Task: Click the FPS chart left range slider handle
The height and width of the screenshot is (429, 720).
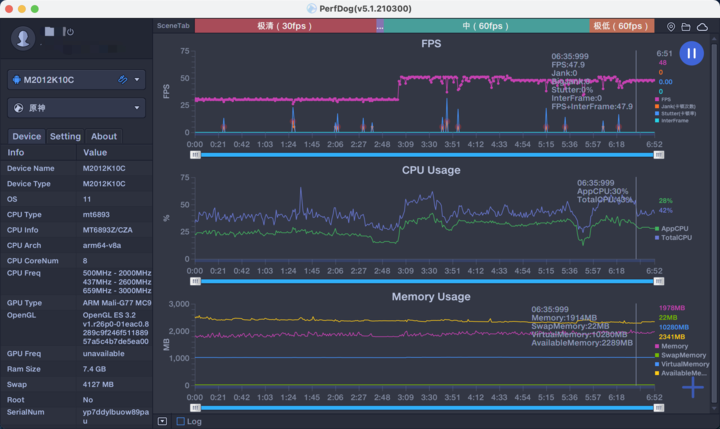Action: 195,154
